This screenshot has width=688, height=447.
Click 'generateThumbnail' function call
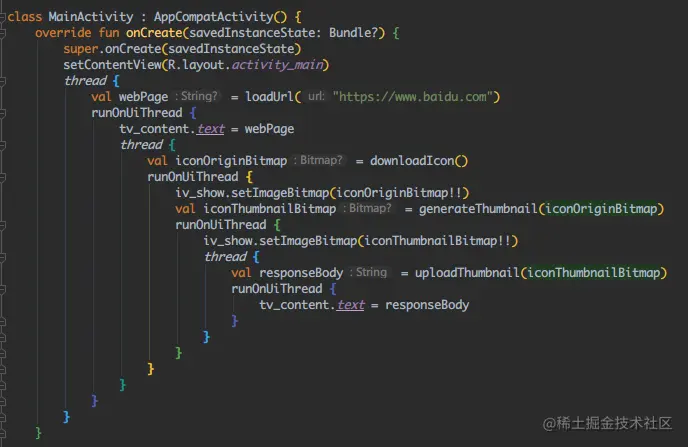(478, 209)
